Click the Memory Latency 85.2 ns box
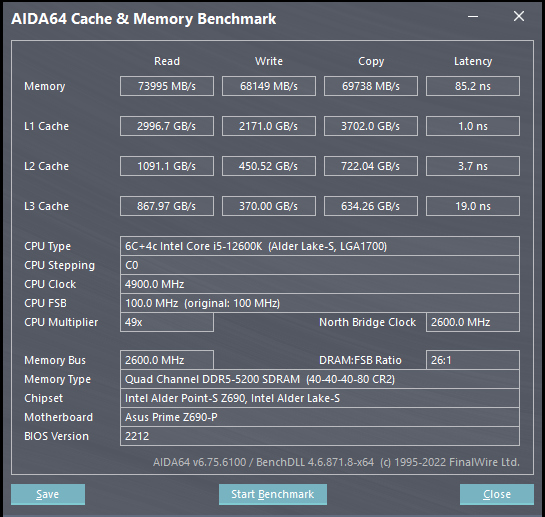The height and width of the screenshot is (517, 545). click(x=473, y=86)
